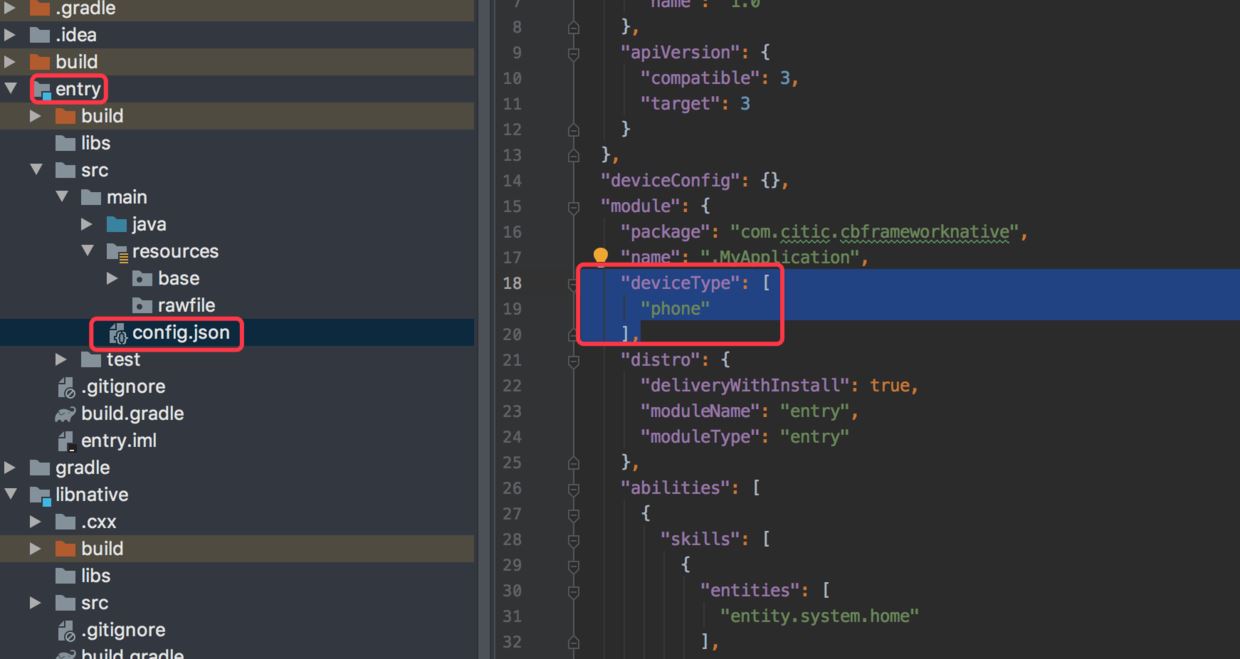
Task: Fold the apiVersion block on line 9
Action: coord(573,52)
